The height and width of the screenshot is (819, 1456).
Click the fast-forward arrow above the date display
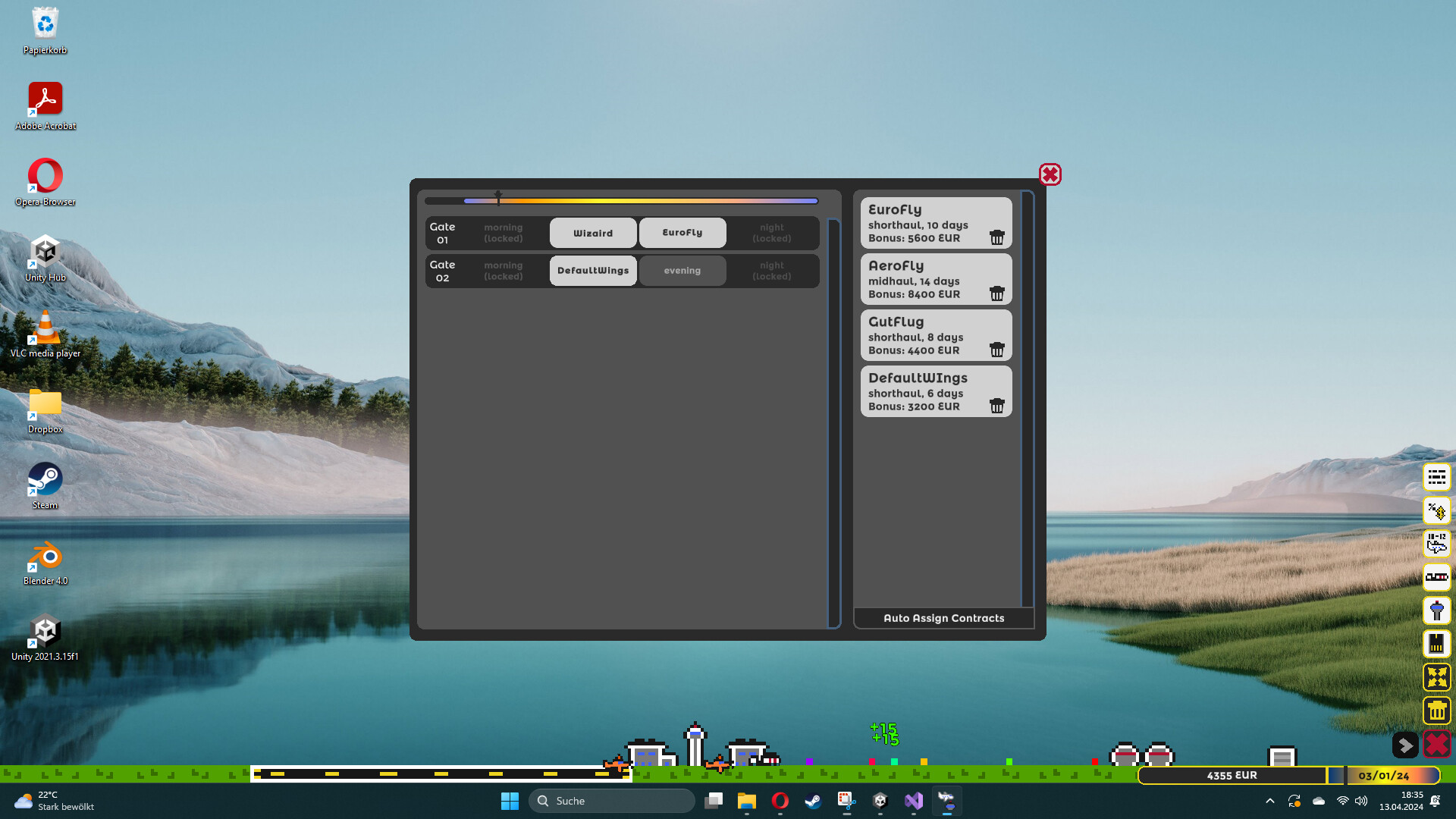click(x=1405, y=745)
